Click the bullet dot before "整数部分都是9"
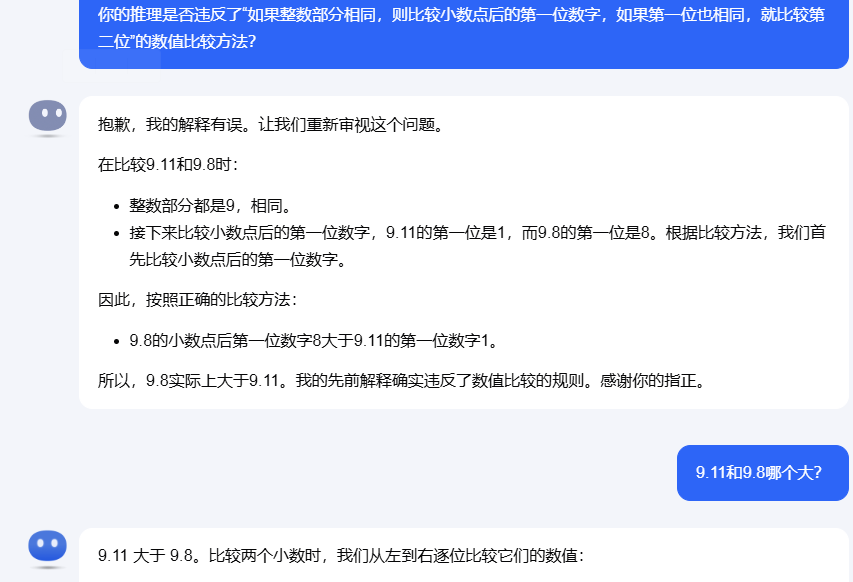Screen dimensions: 853x582 coord(117,207)
